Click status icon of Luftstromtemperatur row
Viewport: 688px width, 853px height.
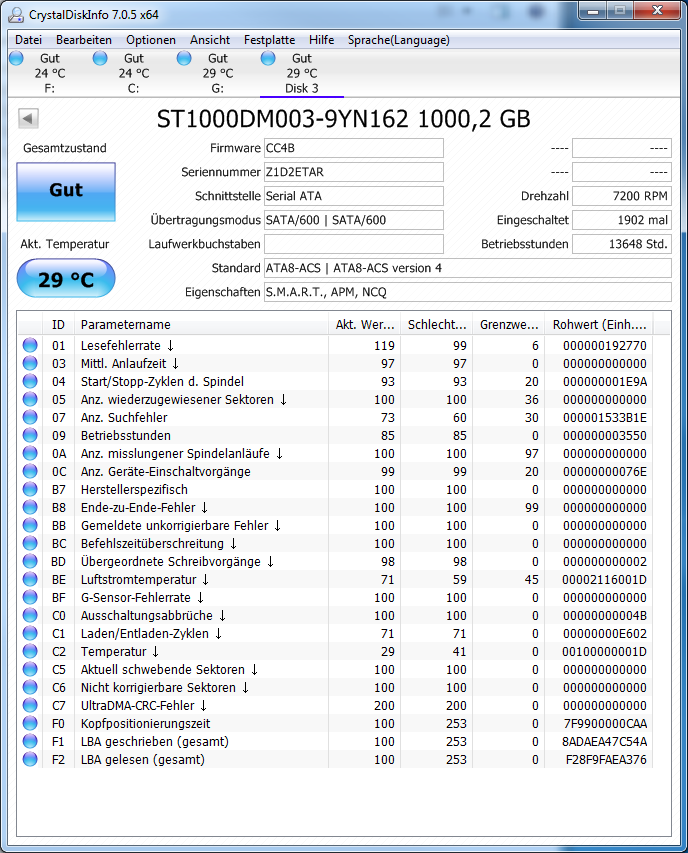[30, 579]
